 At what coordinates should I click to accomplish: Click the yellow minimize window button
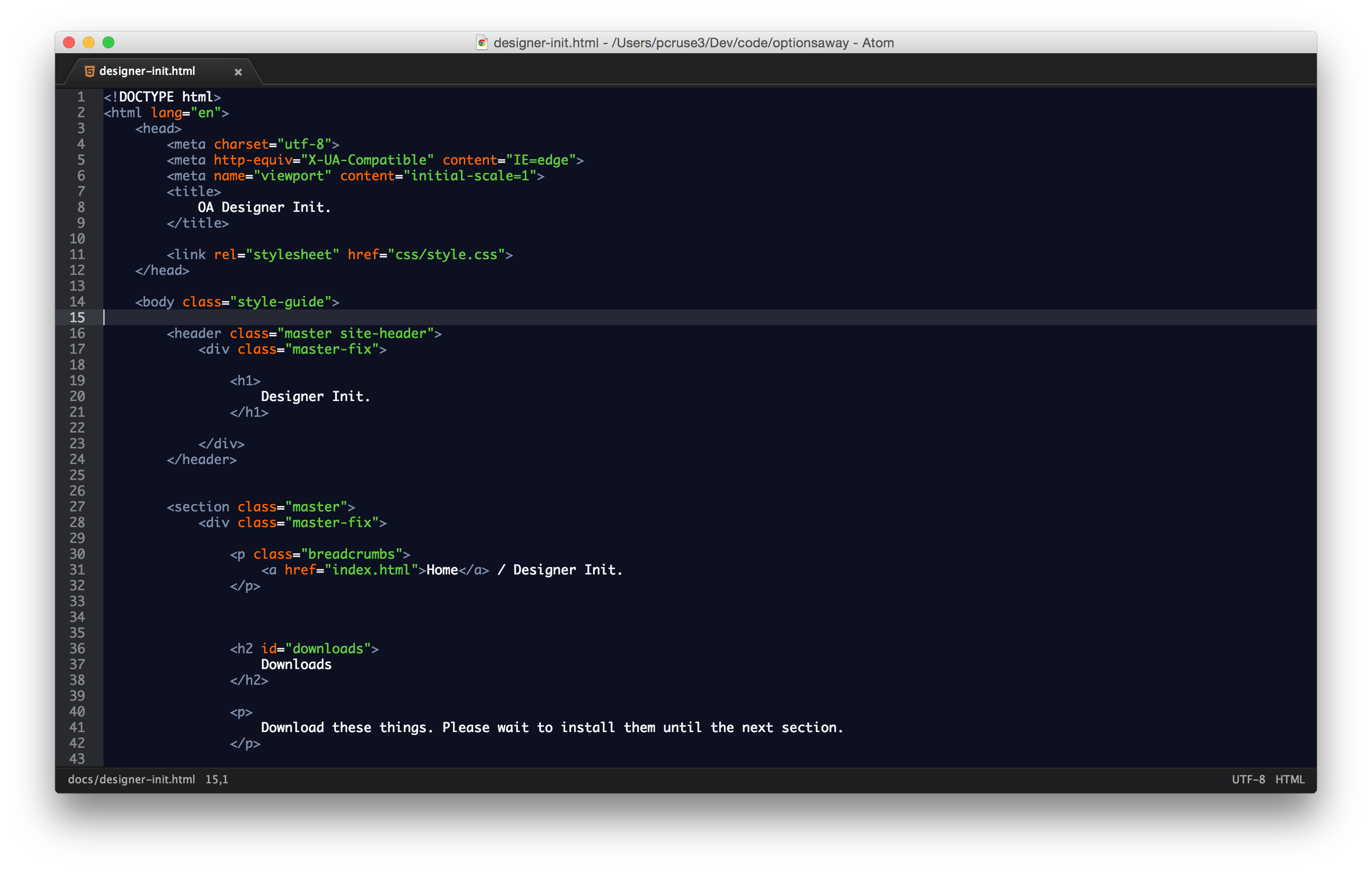point(89,43)
